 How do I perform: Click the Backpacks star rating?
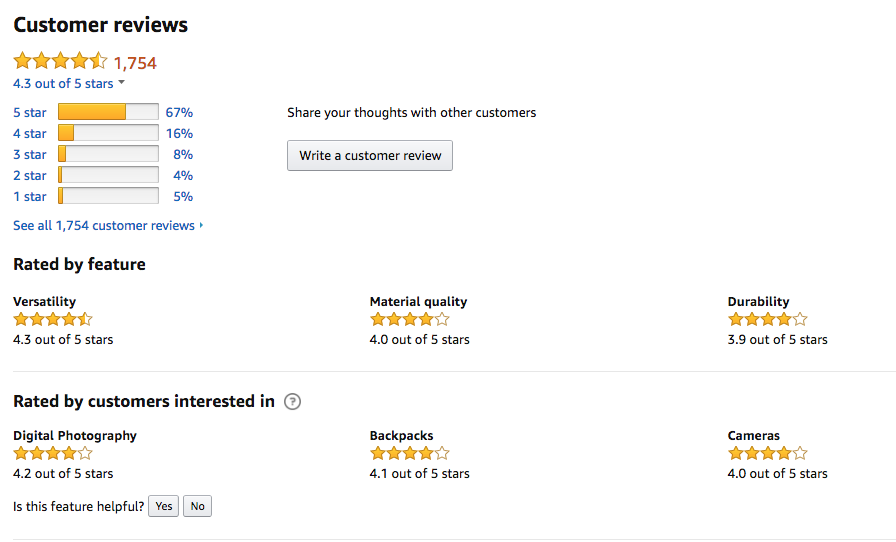point(410,453)
